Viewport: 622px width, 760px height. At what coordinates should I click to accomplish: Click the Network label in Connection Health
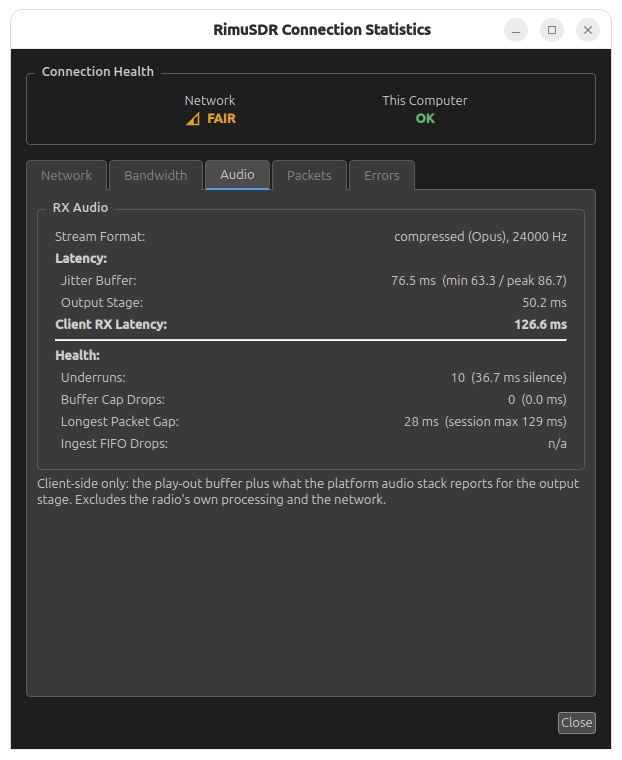coord(210,100)
